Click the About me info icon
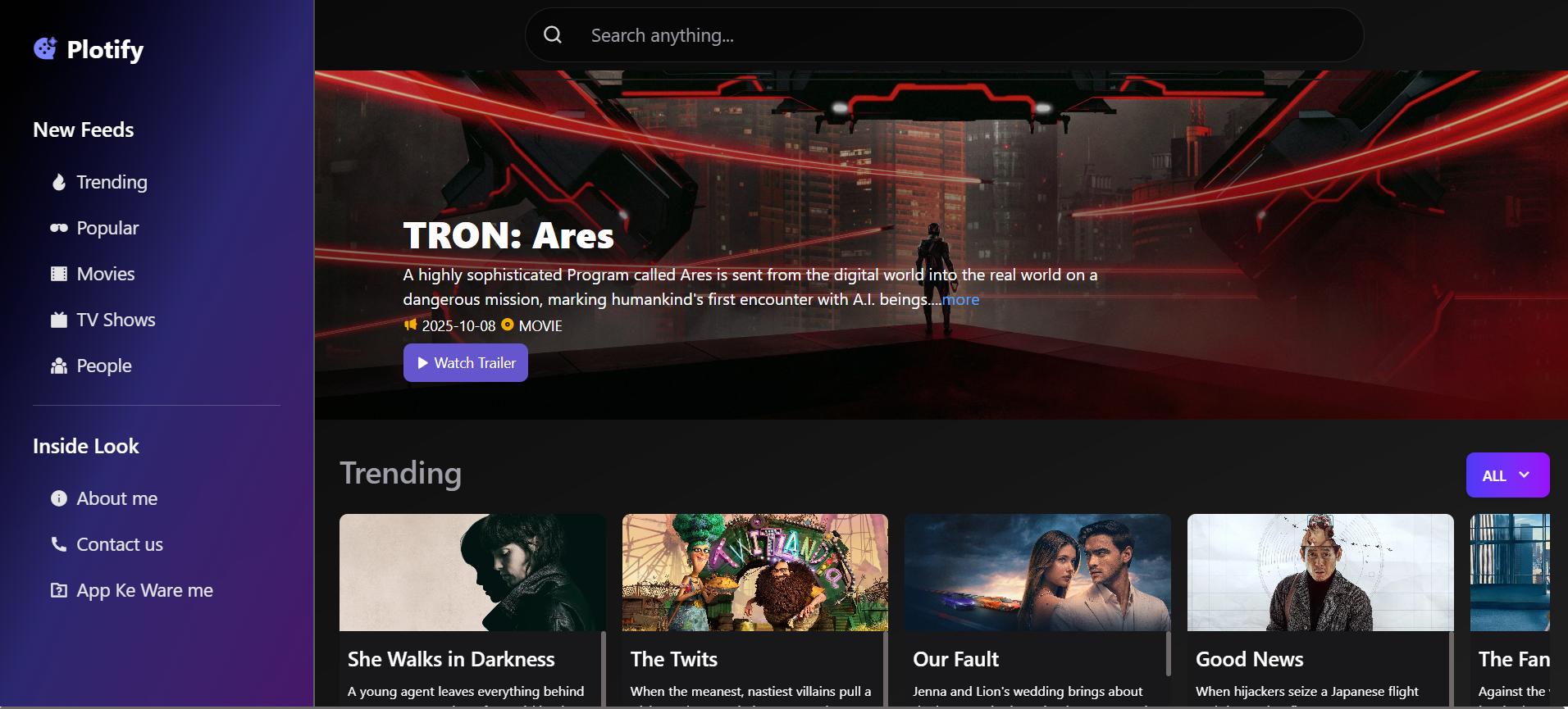Image resolution: width=1568 pixels, height=709 pixels. coord(58,498)
